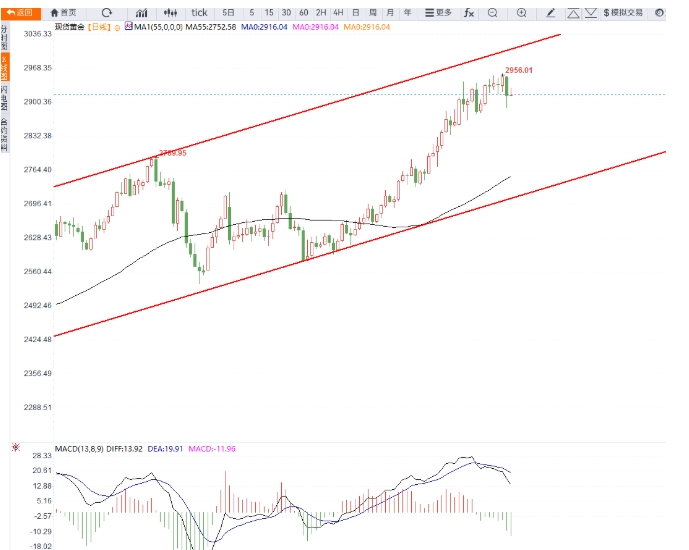Click the blue MA0:2916.04 value
689x550 pixels.
coord(264,27)
